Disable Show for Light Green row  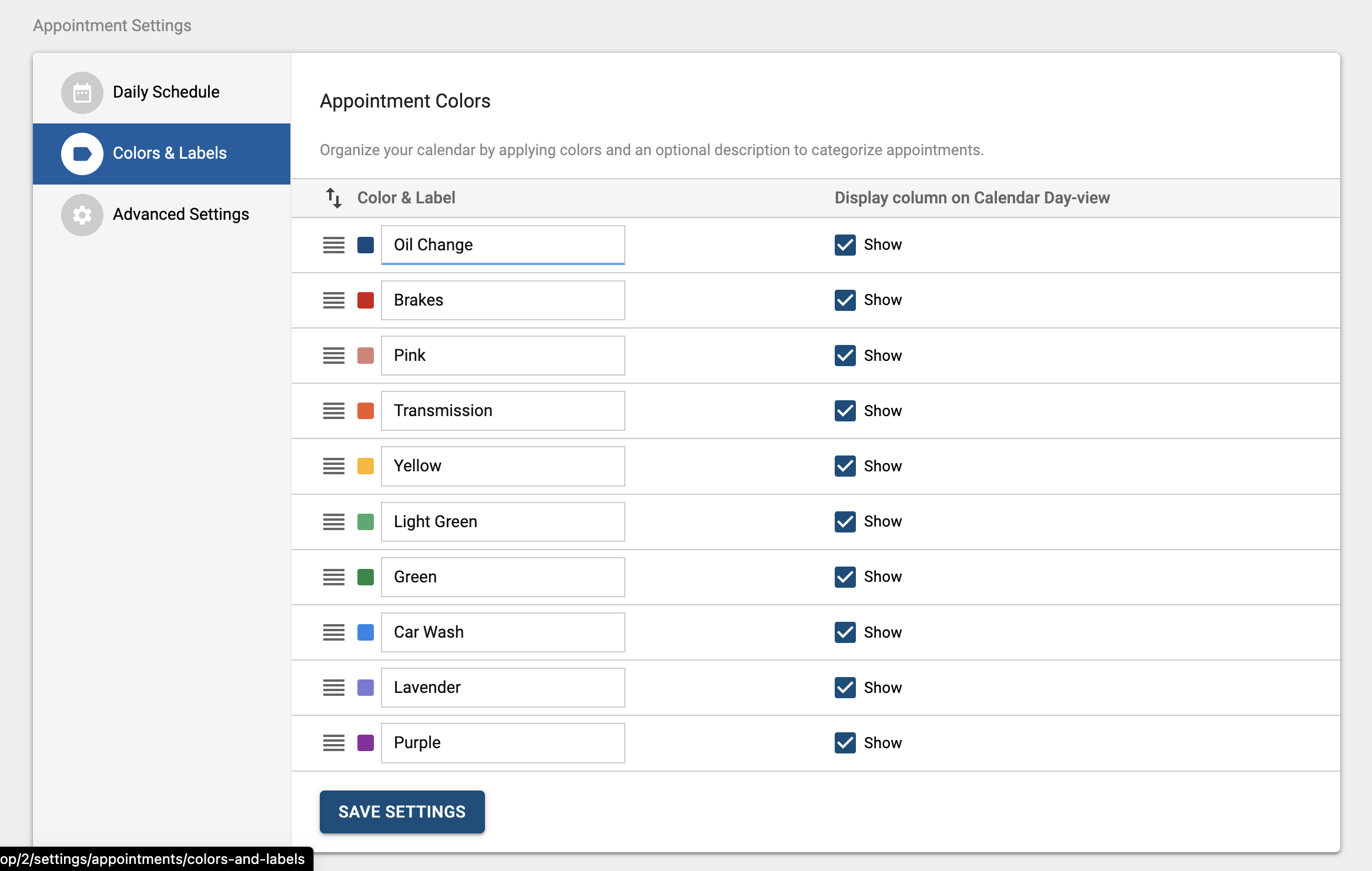pyautogui.click(x=845, y=522)
